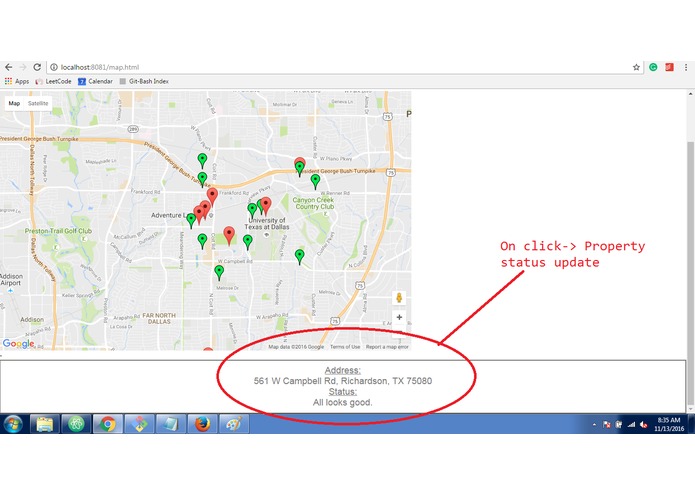Open the Git-Bash Index bookmark
Screen dimensions: 695x494
pyautogui.click(x=144, y=82)
